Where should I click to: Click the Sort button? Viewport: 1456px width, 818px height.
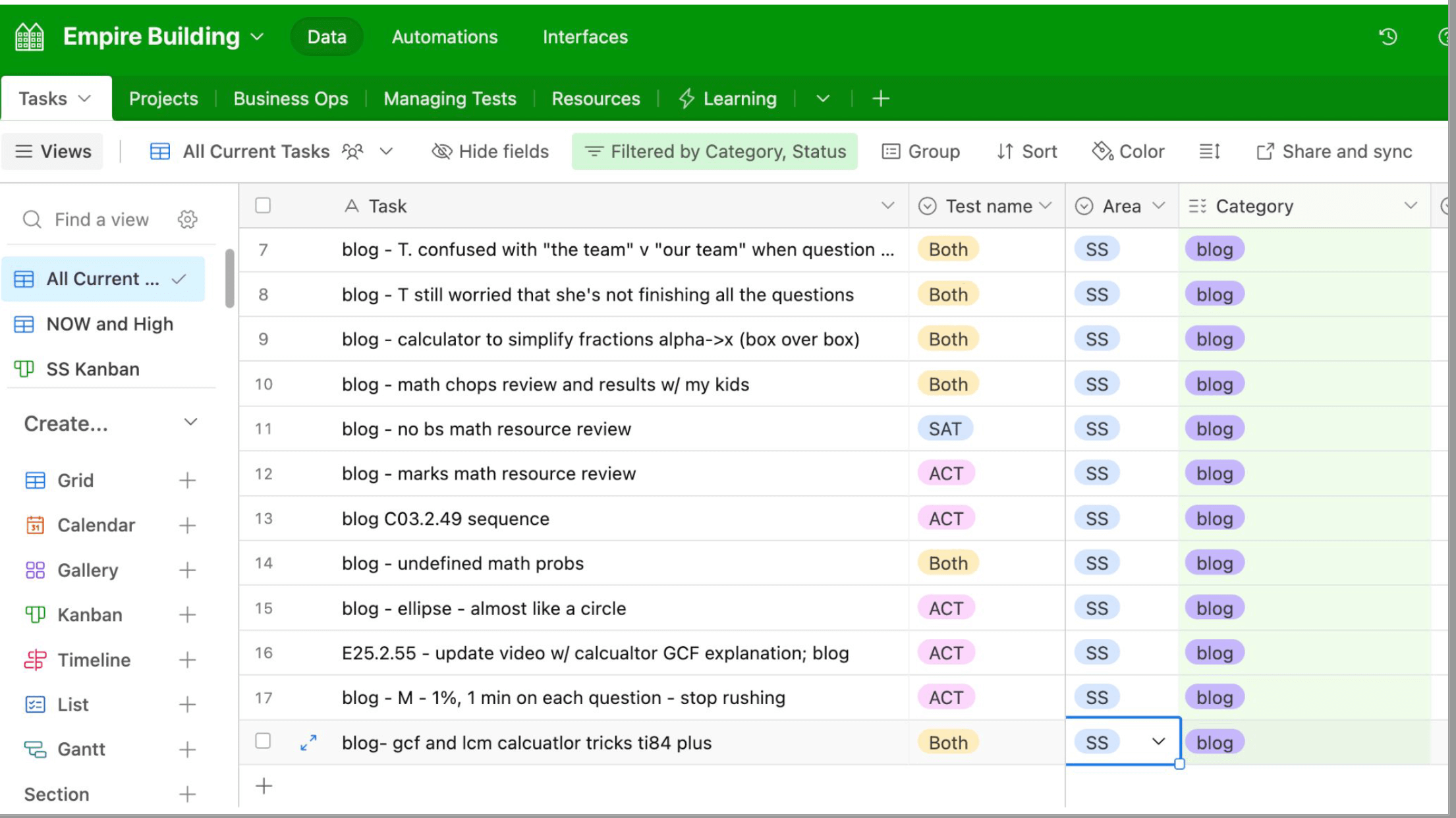point(1026,151)
